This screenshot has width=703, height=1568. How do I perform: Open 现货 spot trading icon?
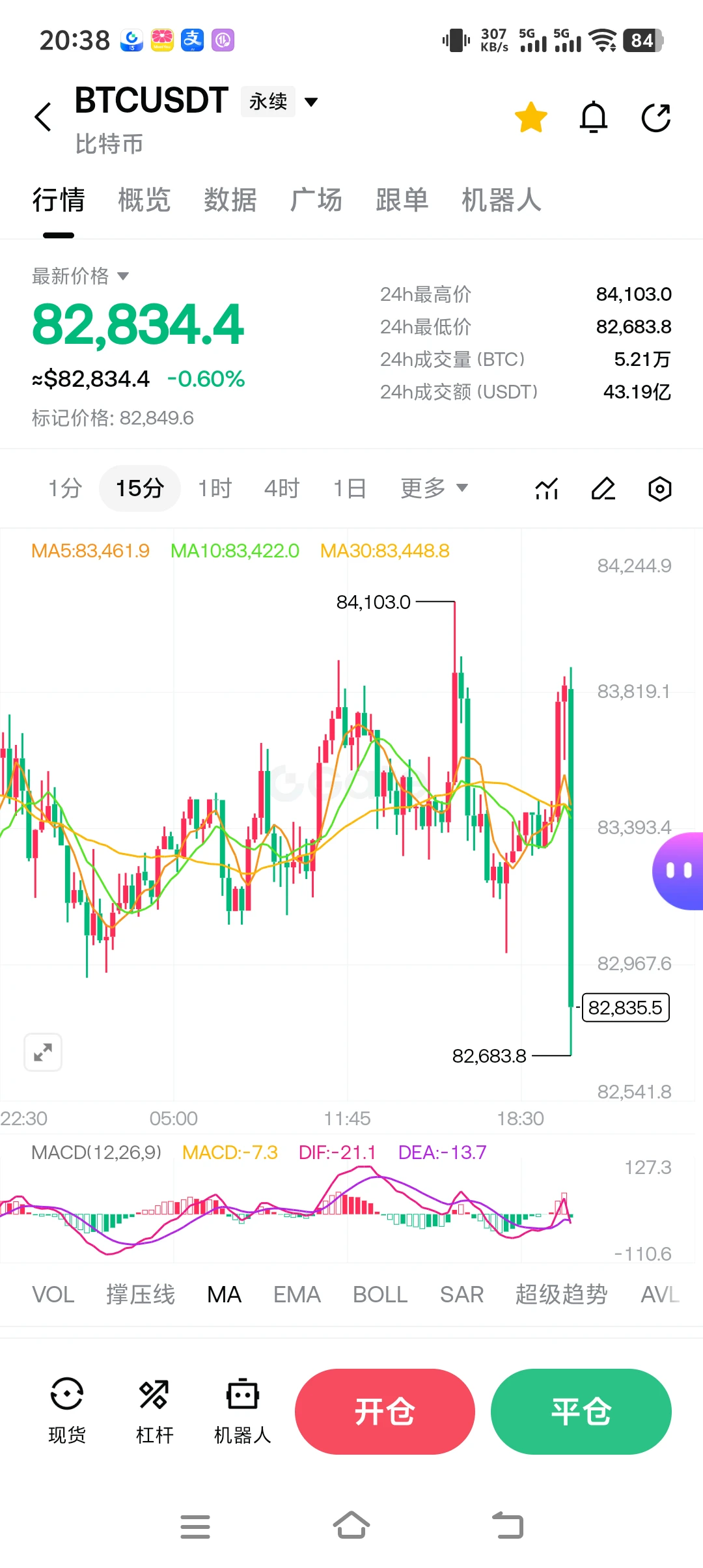click(x=67, y=1411)
